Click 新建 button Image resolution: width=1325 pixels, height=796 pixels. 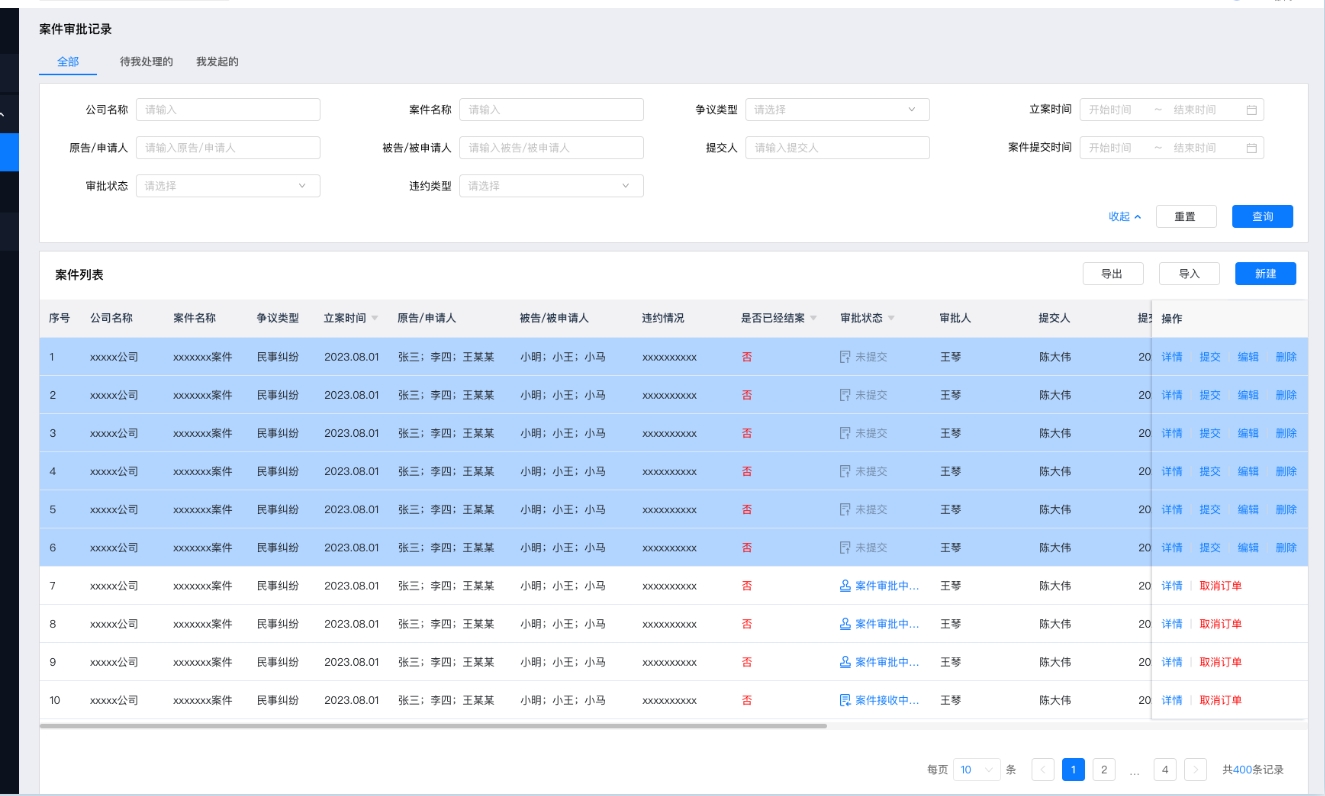click(1265, 274)
